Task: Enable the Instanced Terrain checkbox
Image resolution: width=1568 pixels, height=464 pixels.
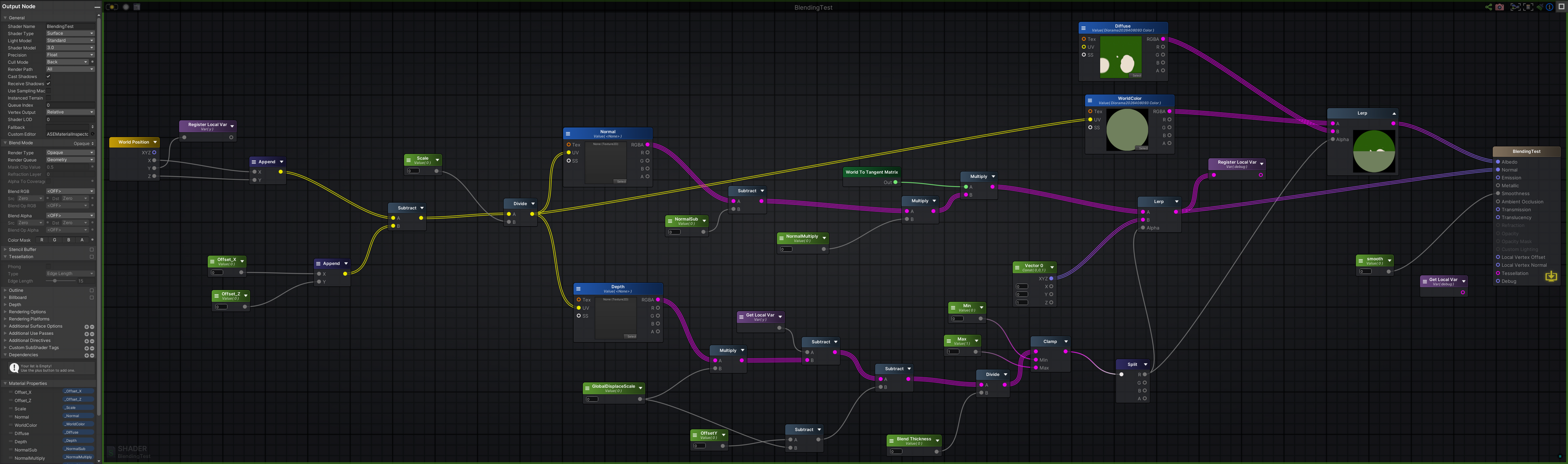Action: pos(48,98)
